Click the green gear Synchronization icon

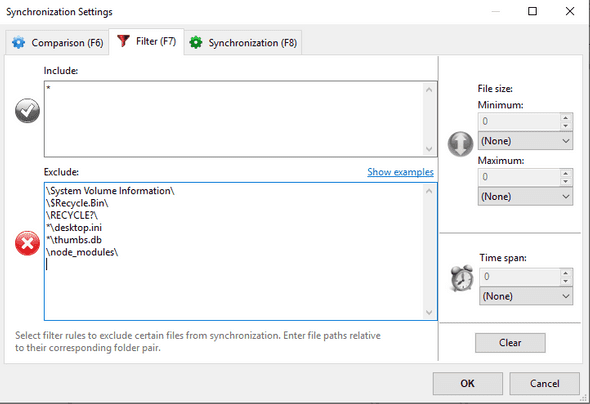196,43
